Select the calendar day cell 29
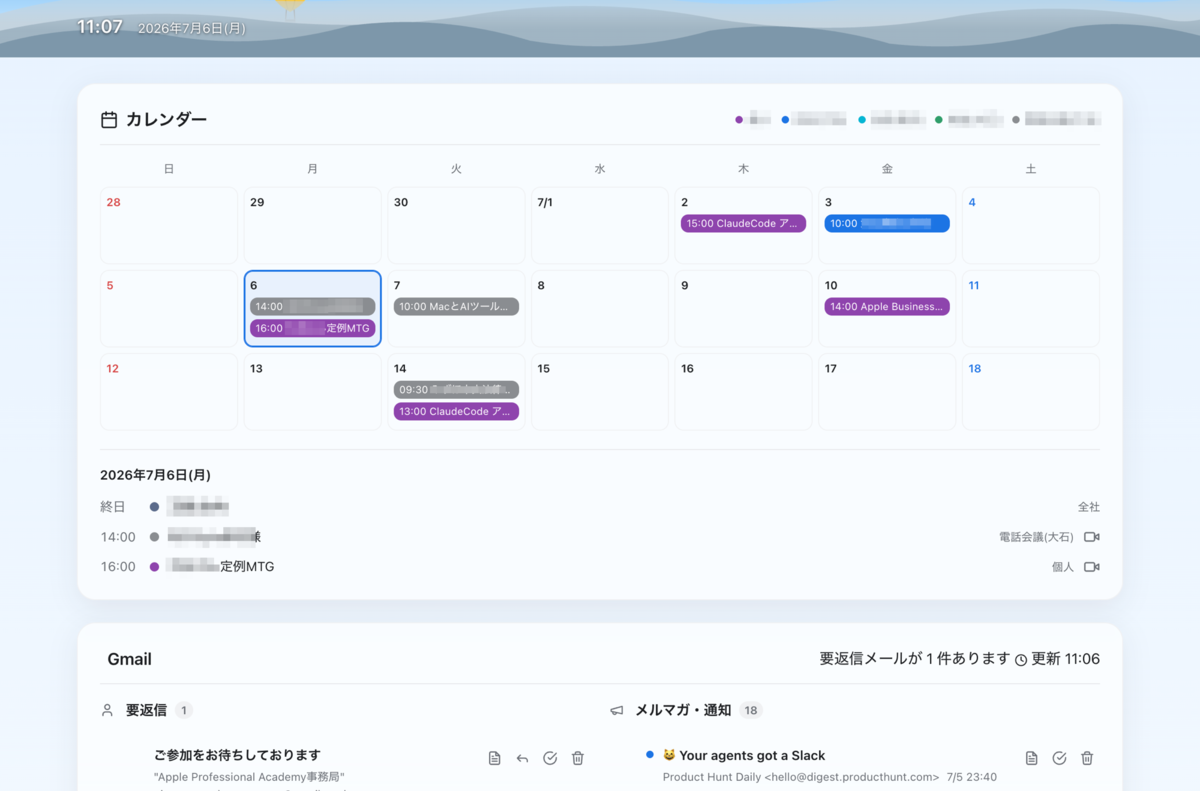This screenshot has height=791, width=1200. (313, 225)
